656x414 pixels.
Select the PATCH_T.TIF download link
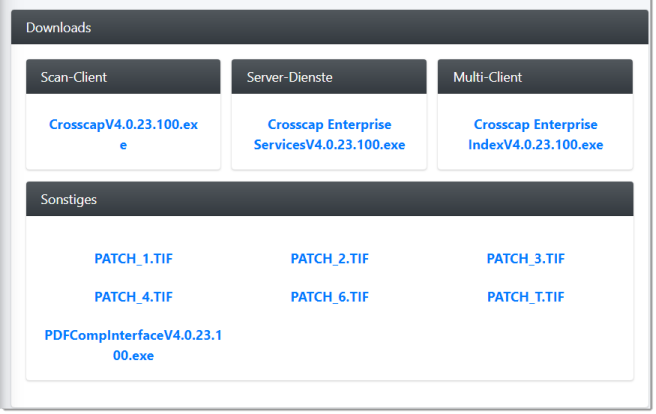(525, 297)
